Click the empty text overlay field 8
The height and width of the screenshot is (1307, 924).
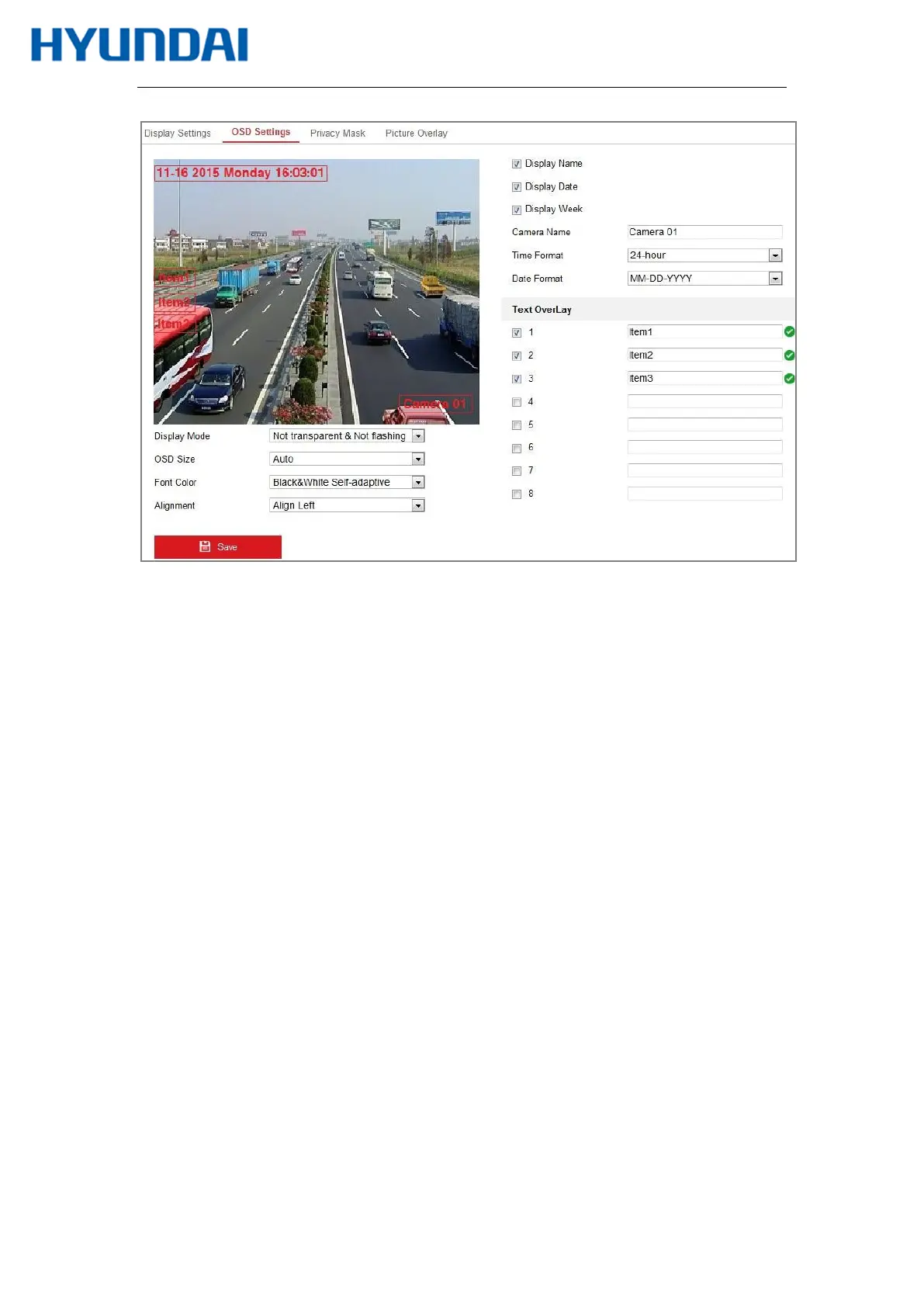[x=704, y=494]
